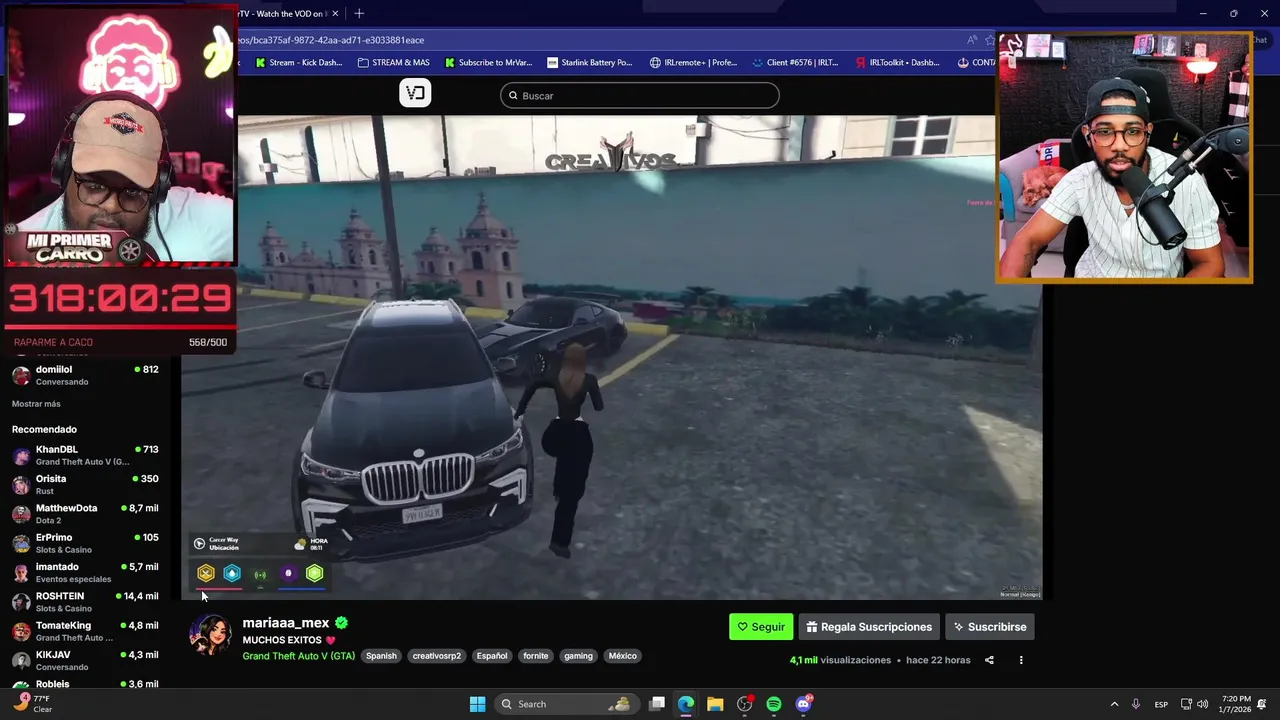Click Seguir to follow mariaaa_mex
Screen dimensions: 1280x720
tap(761, 627)
